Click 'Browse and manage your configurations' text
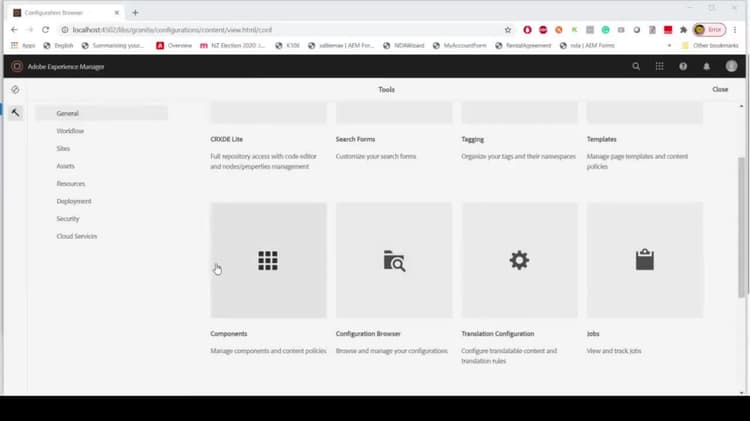 pyautogui.click(x=392, y=351)
